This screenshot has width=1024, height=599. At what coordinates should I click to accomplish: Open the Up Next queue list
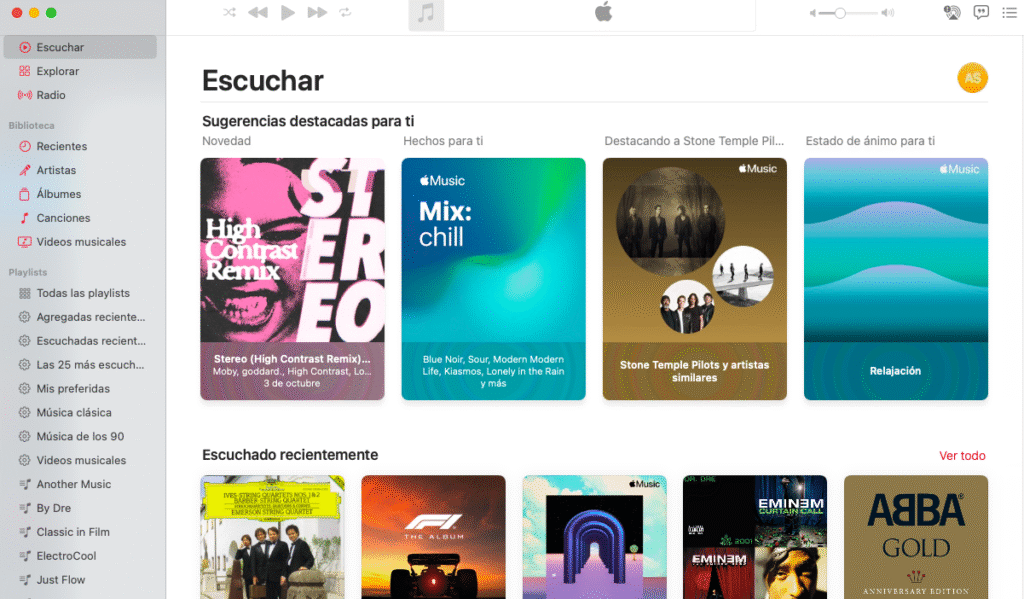click(x=1009, y=13)
